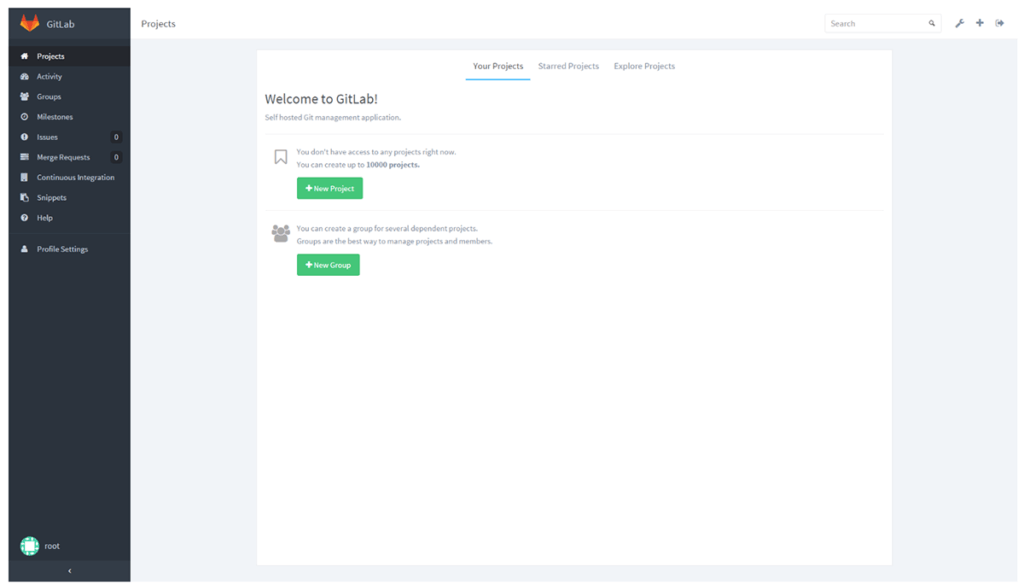
Task: Sign out using the exit icon
Action: coord(1000,23)
